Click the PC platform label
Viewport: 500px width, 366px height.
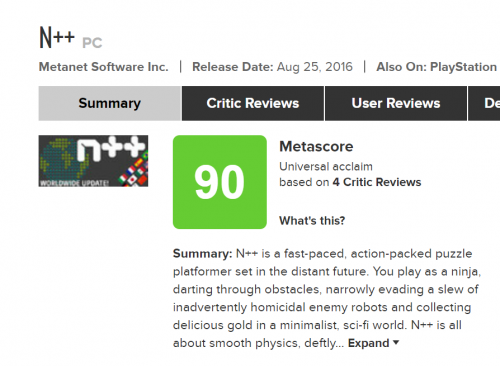92,43
